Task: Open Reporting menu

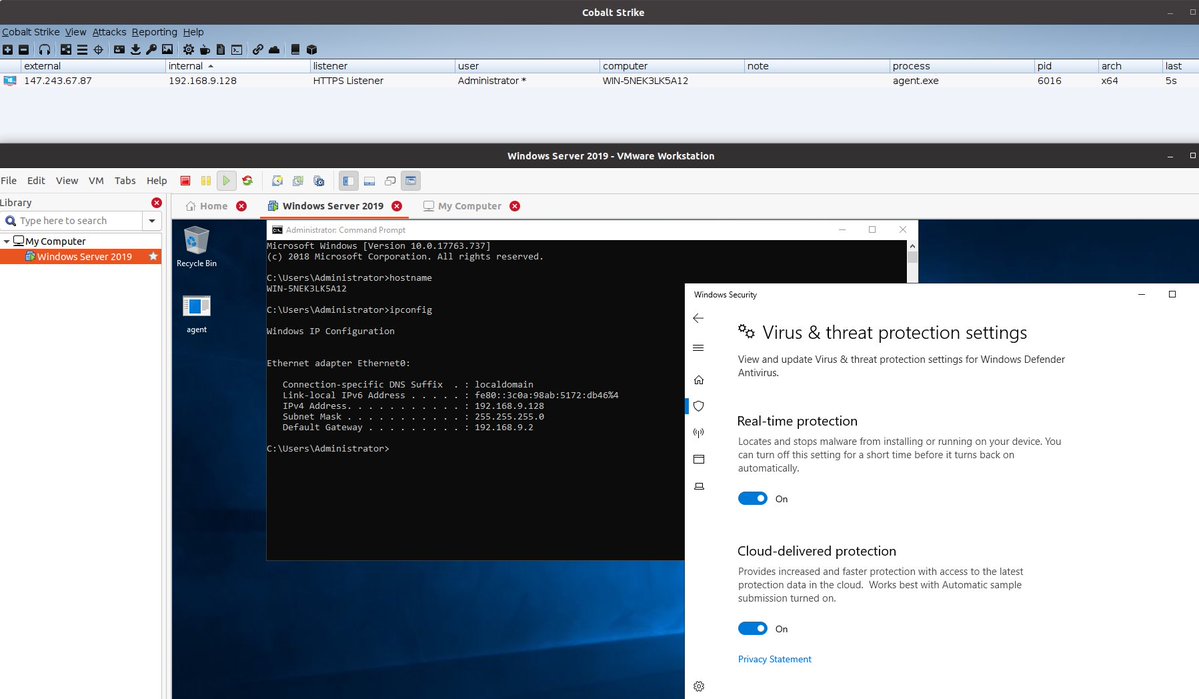Action: [x=154, y=32]
